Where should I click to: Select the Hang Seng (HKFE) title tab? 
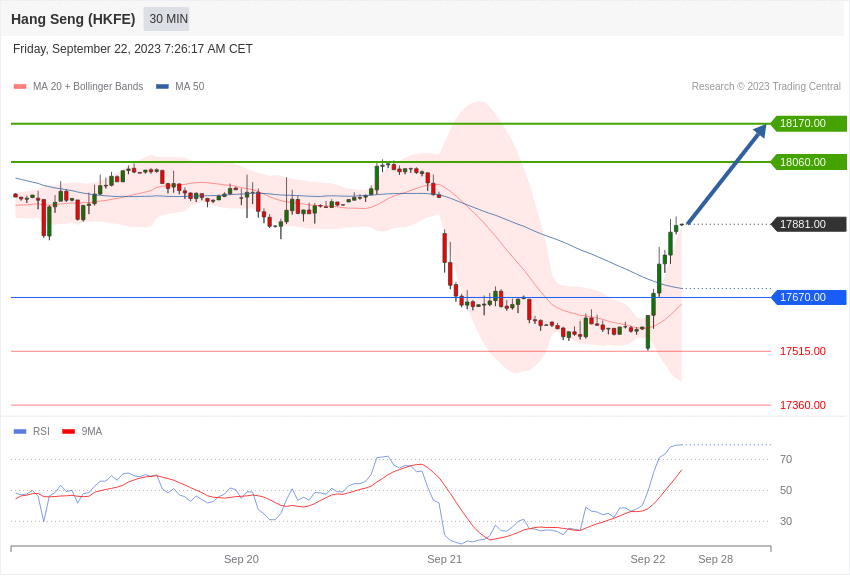click(x=73, y=18)
